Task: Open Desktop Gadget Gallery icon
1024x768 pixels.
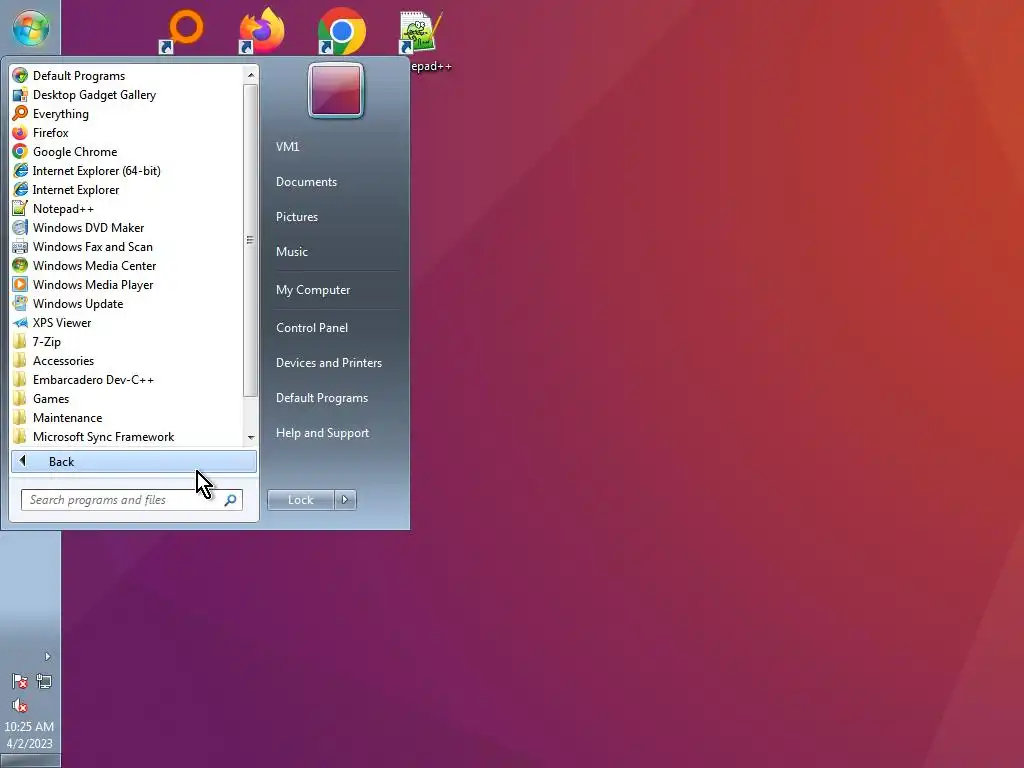Action: [x=20, y=95]
